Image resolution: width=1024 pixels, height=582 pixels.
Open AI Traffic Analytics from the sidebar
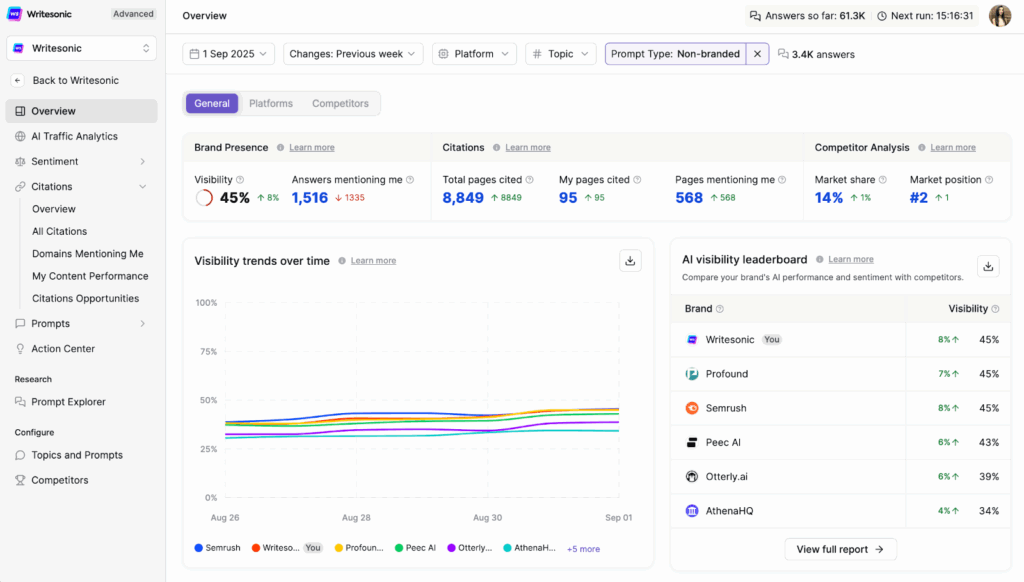74,135
